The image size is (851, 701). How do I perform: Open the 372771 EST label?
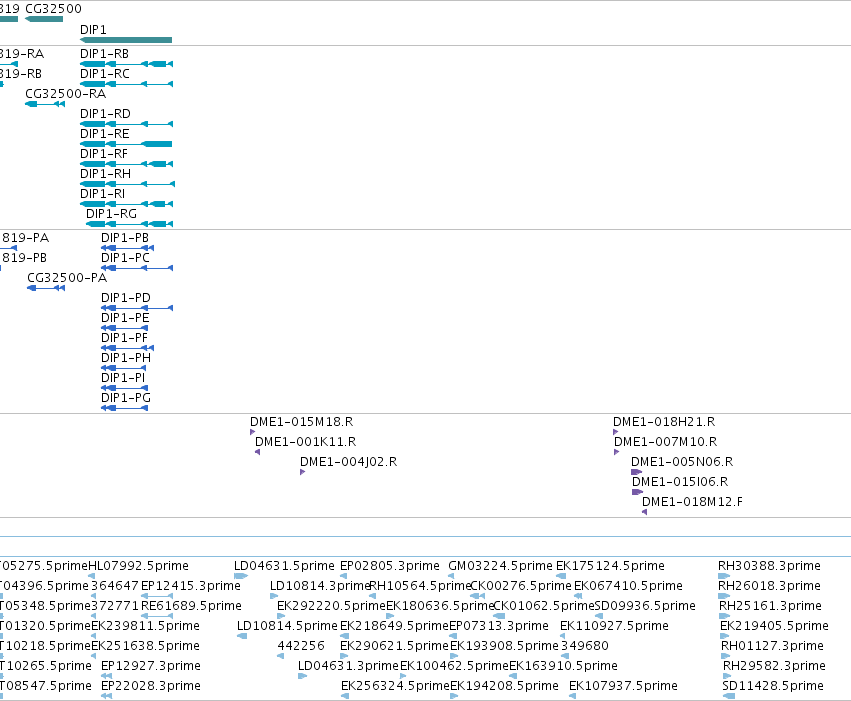click(x=115, y=607)
